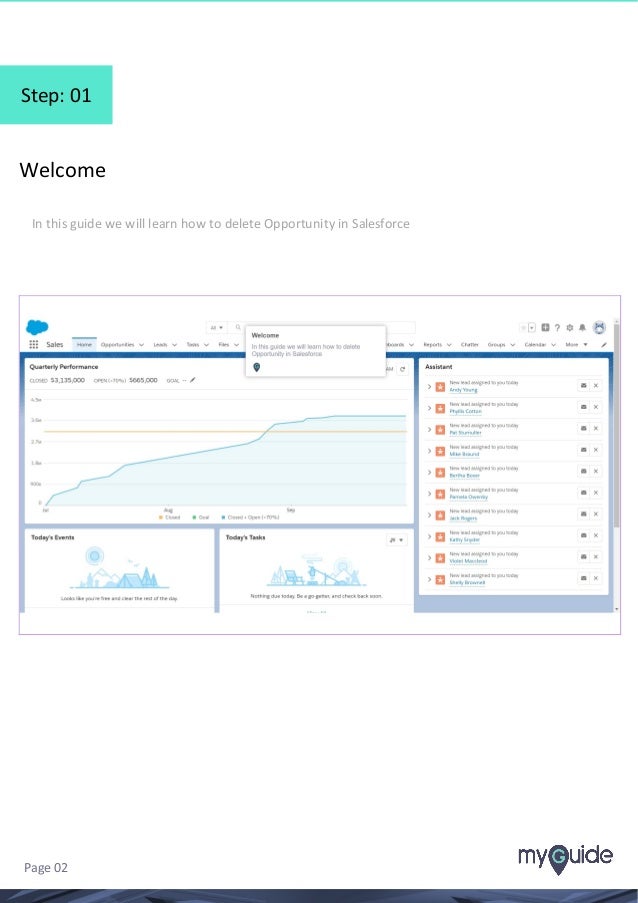Open the Tasks tab dropdown arrow

(206, 345)
